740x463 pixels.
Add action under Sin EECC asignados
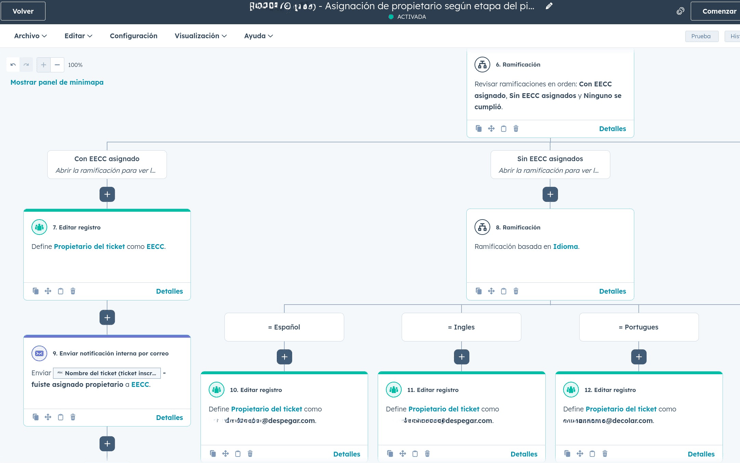(550, 194)
